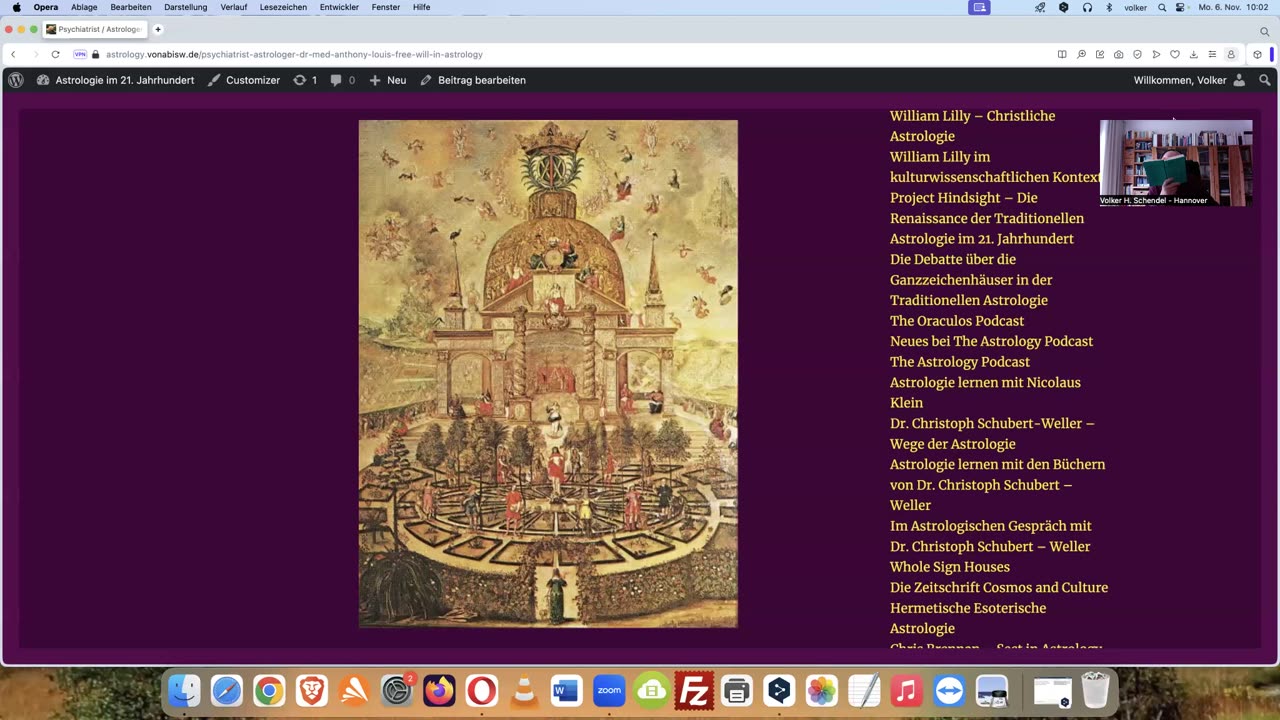The height and width of the screenshot is (720, 1280).
Task: Open the Lesezeichen menu
Action: [283, 7]
